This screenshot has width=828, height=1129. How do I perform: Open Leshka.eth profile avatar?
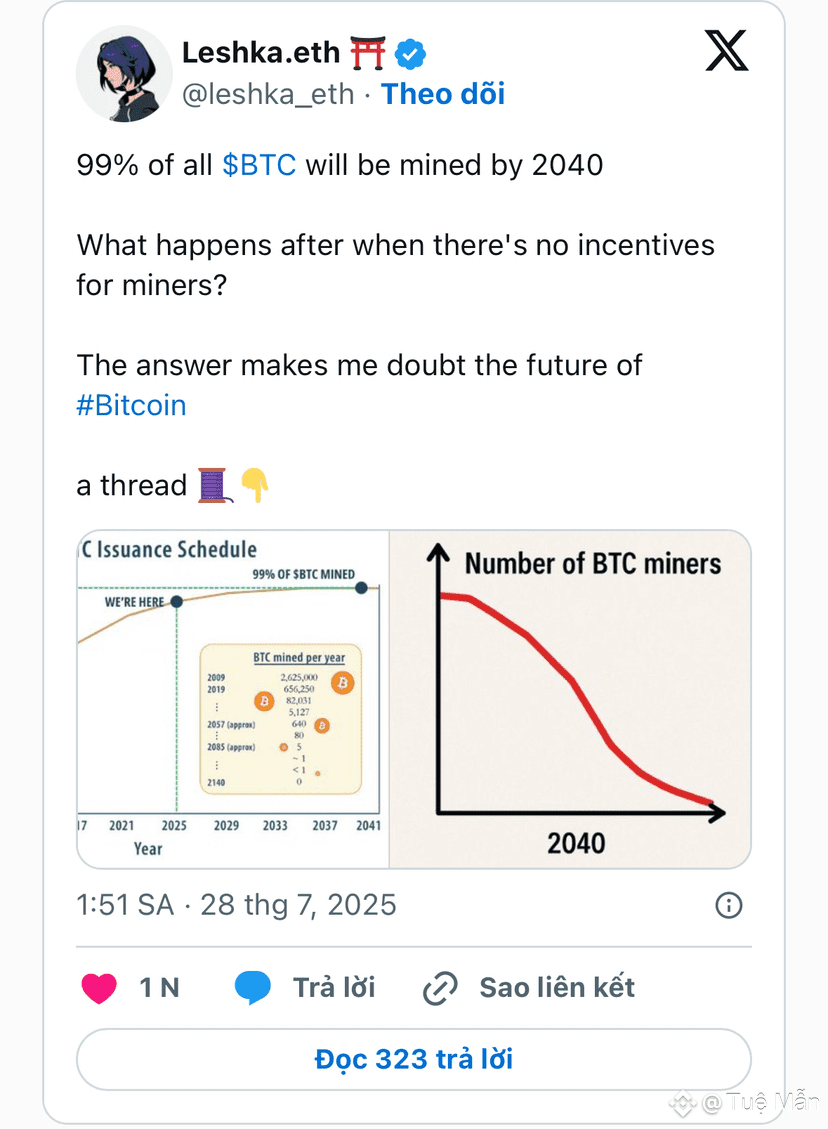(x=124, y=73)
